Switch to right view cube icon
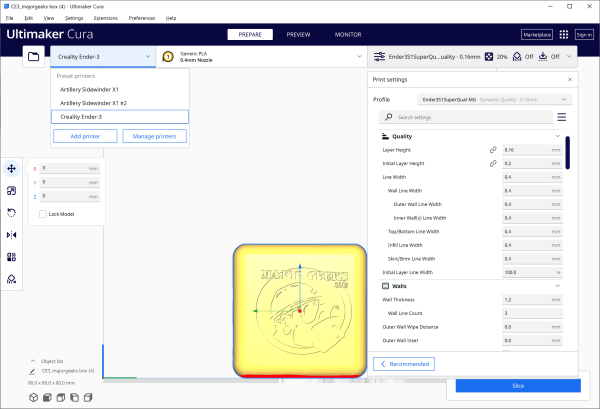This screenshot has width=600, height=409. 88,398
